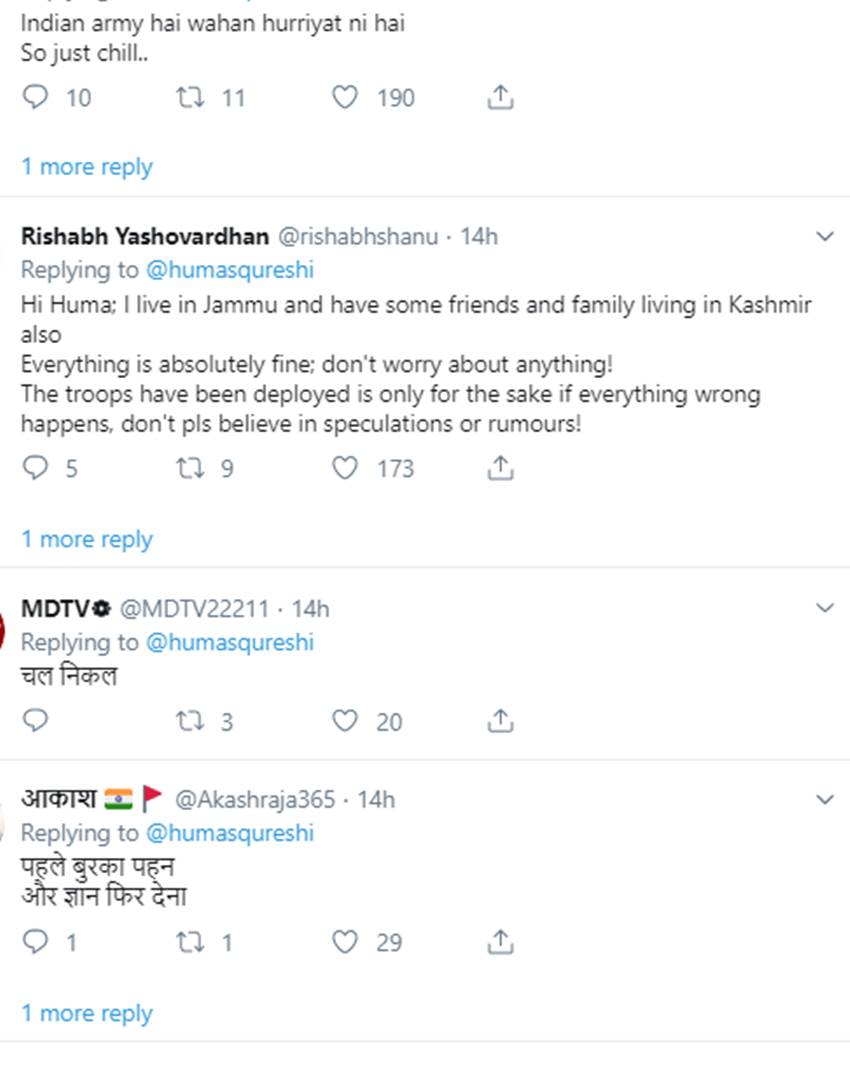The width and height of the screenshot is (850, 1074).
Task: Reply to the MDTV tweet
Action: pyautogui.click(x=35, y=721)
